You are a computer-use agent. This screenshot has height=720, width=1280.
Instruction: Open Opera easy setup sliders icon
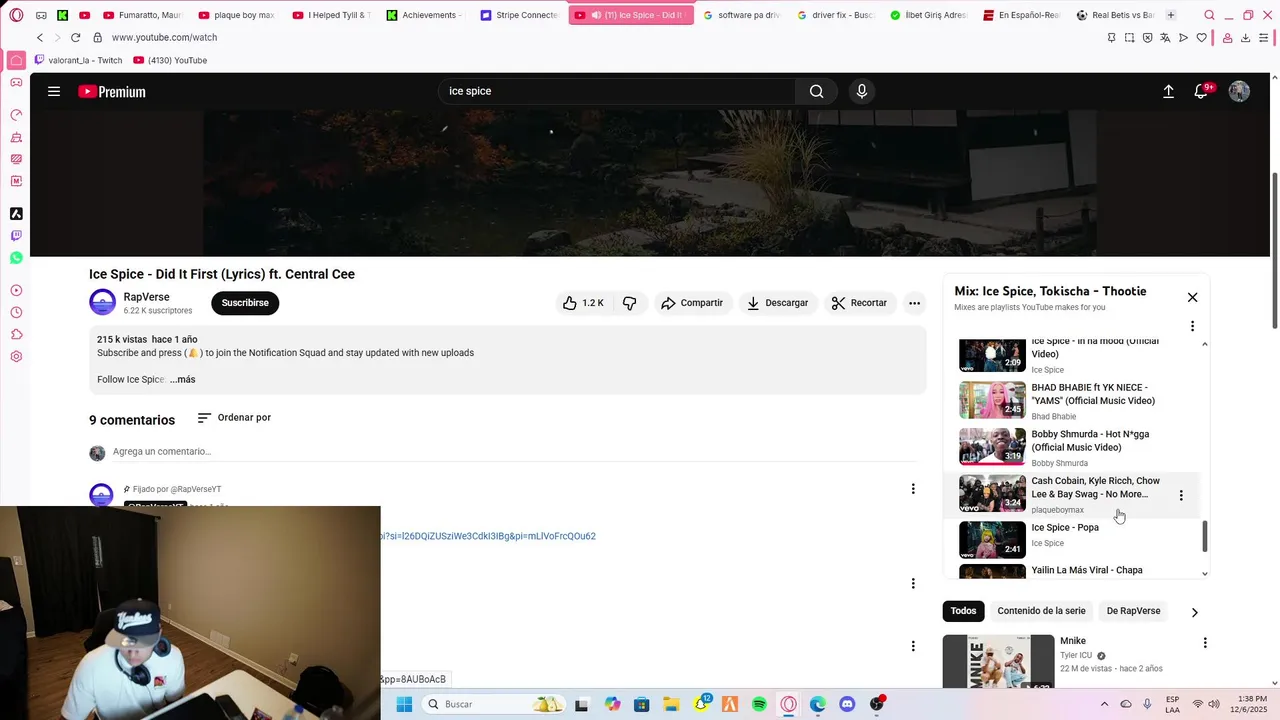click(x=1265, y=37)
